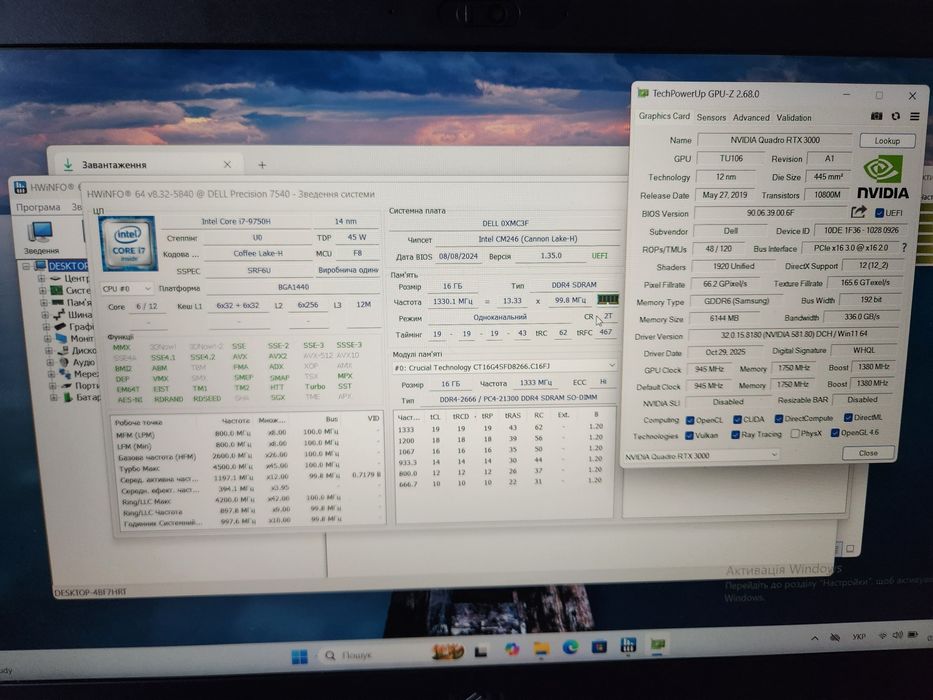Viewport: 933px width, 700px height.
Task: Show hidden system tray icons chevron
Action: tap(815, 638)
